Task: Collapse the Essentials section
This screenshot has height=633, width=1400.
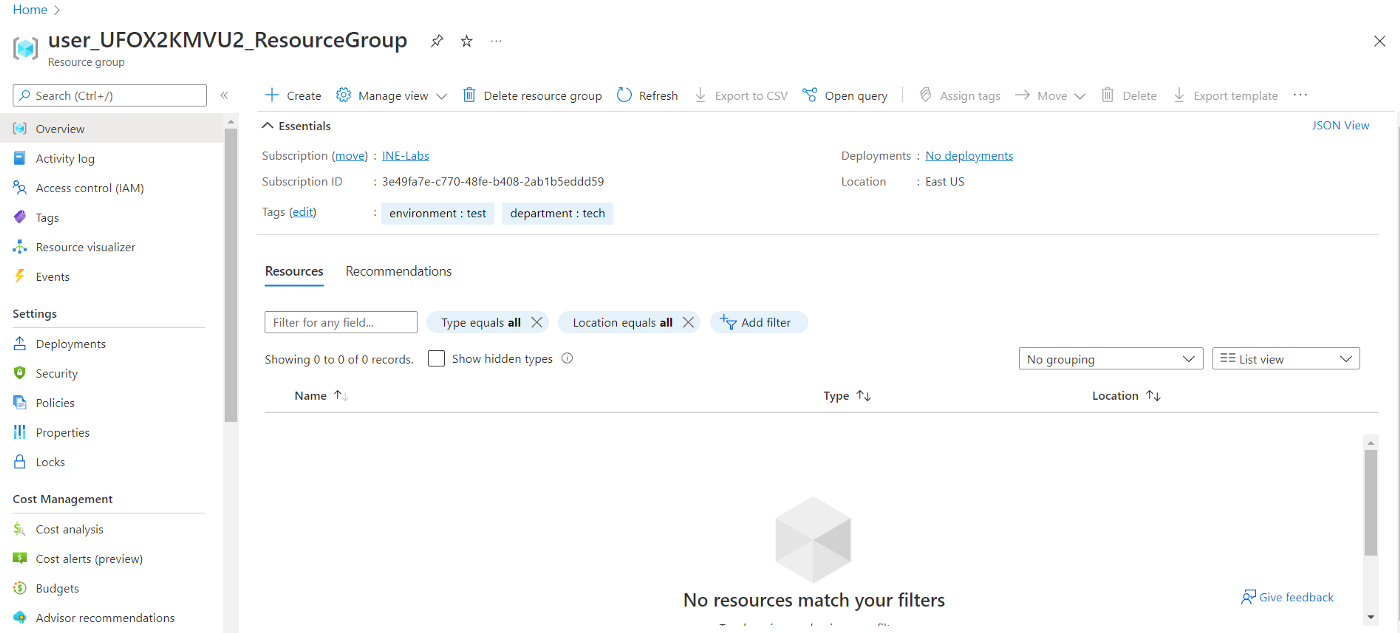Action: [x=267, y=125]
